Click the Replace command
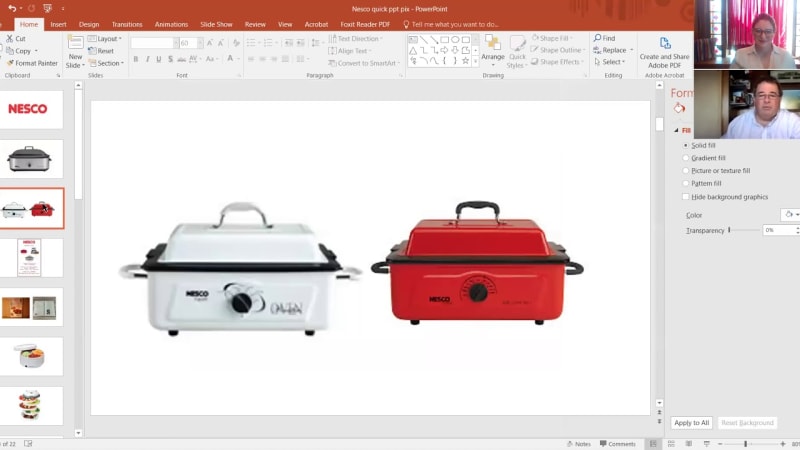 click(x=613, y=50)
